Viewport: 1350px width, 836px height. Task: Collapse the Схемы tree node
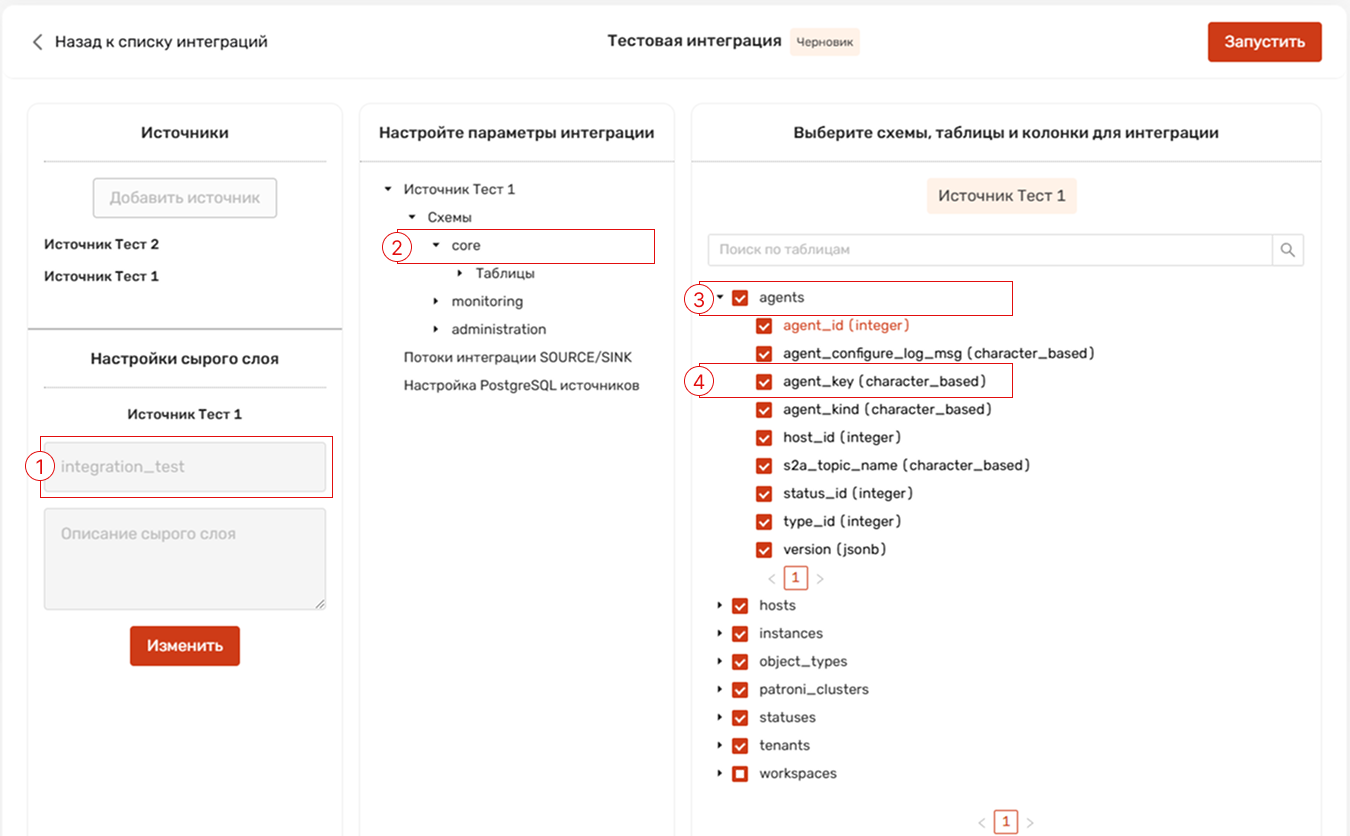pyautogui.click(x=412, y=217)
